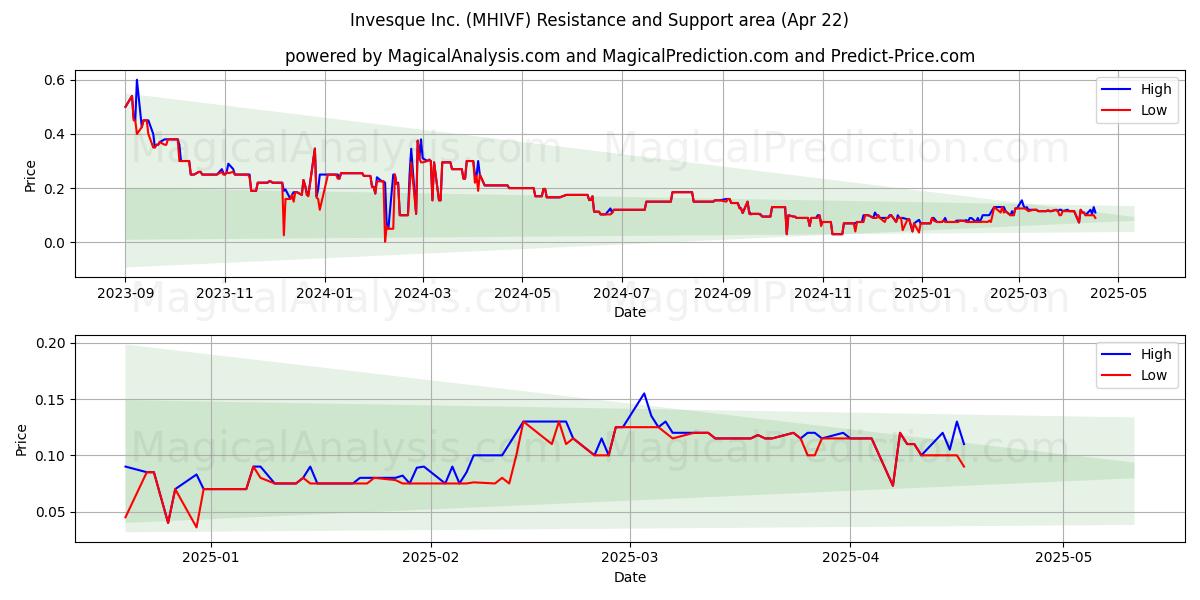Click the '0.6' price tick label
This screenshot has height=600, width=1200.
[56, 80]
